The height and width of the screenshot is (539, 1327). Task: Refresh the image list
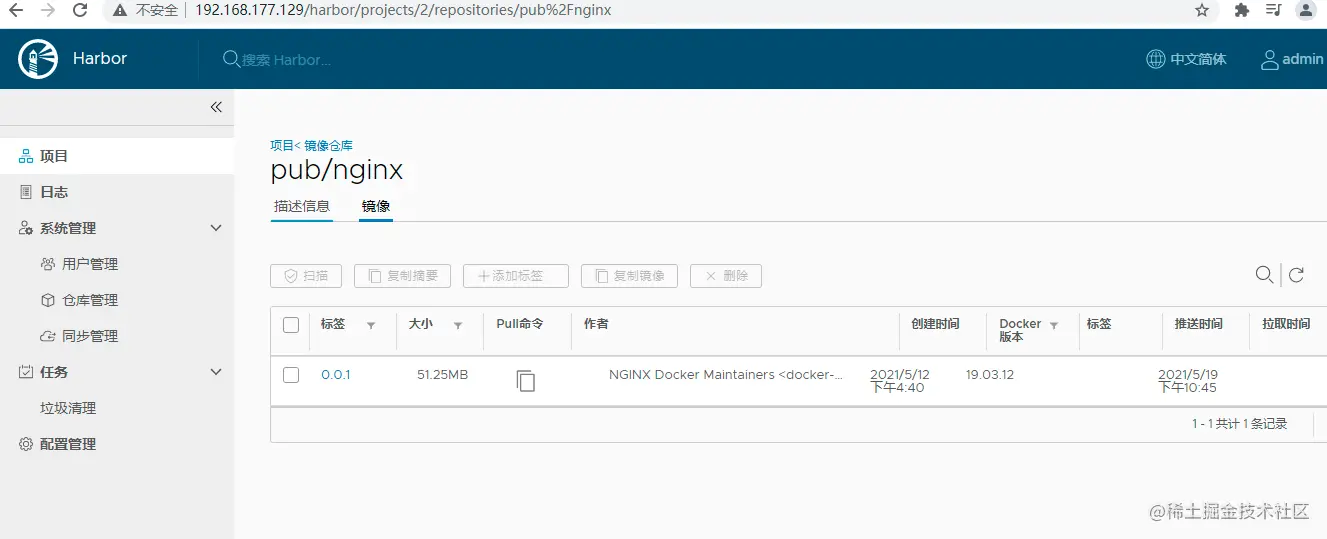(x=1297, y=275)
